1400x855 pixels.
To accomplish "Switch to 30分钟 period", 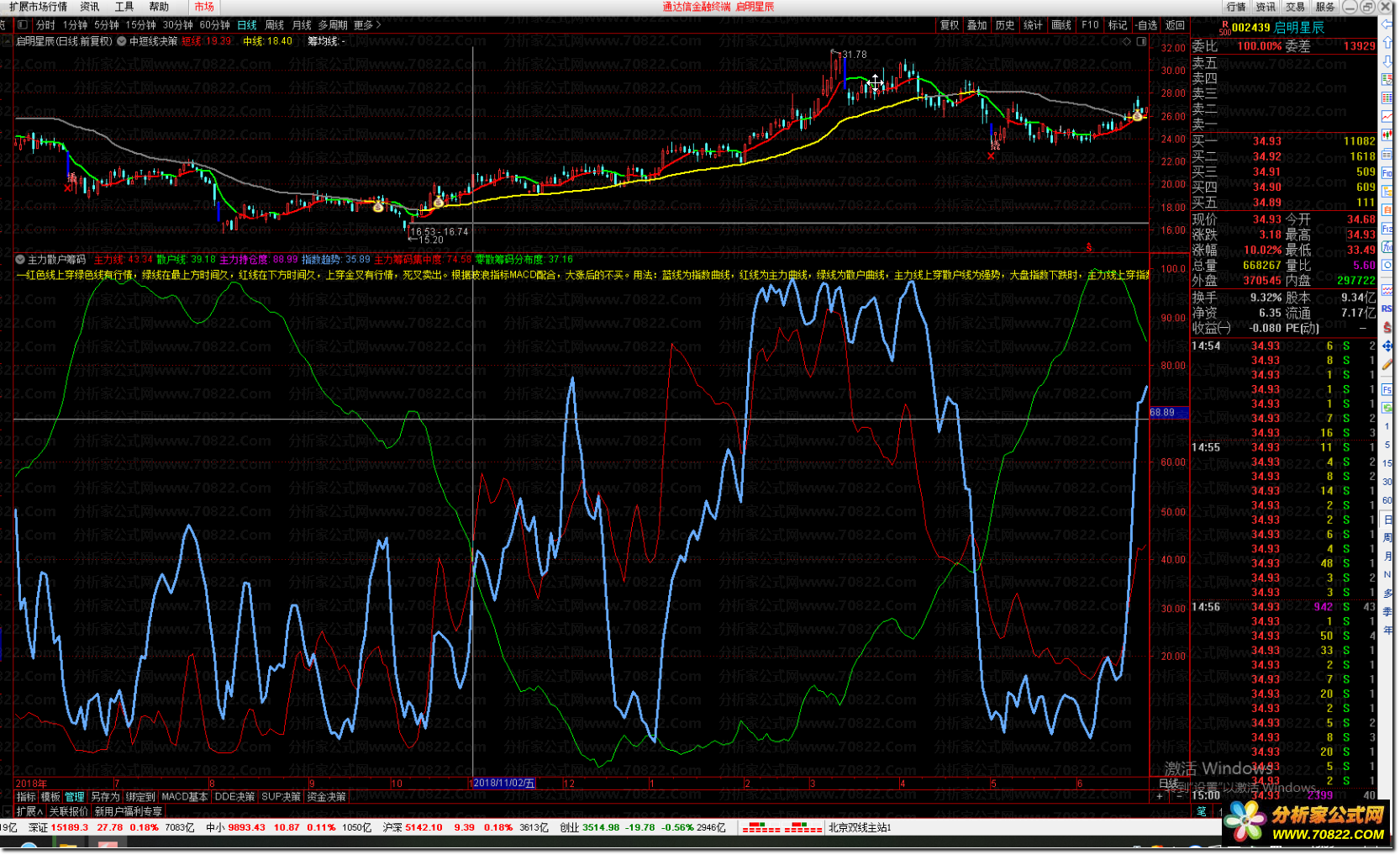I will [178, 25].
